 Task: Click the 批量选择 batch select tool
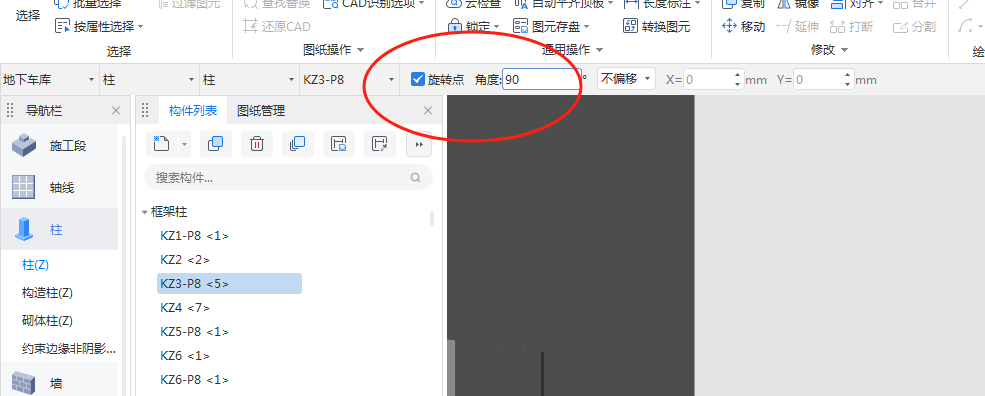[x=88, y=4]
